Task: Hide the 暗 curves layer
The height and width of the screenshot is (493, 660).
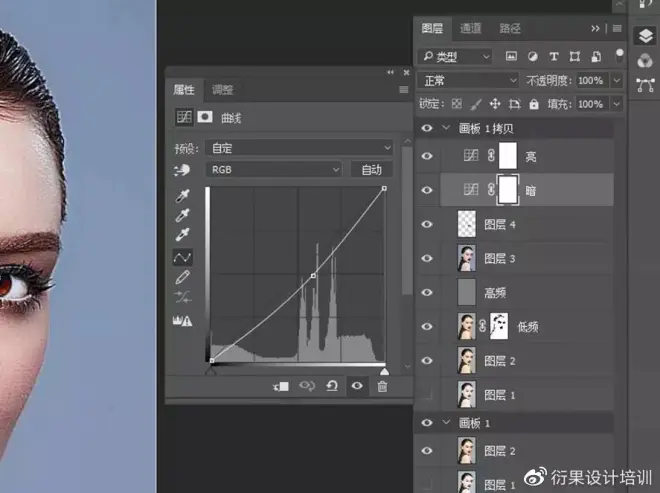Action: coord(427,190)
